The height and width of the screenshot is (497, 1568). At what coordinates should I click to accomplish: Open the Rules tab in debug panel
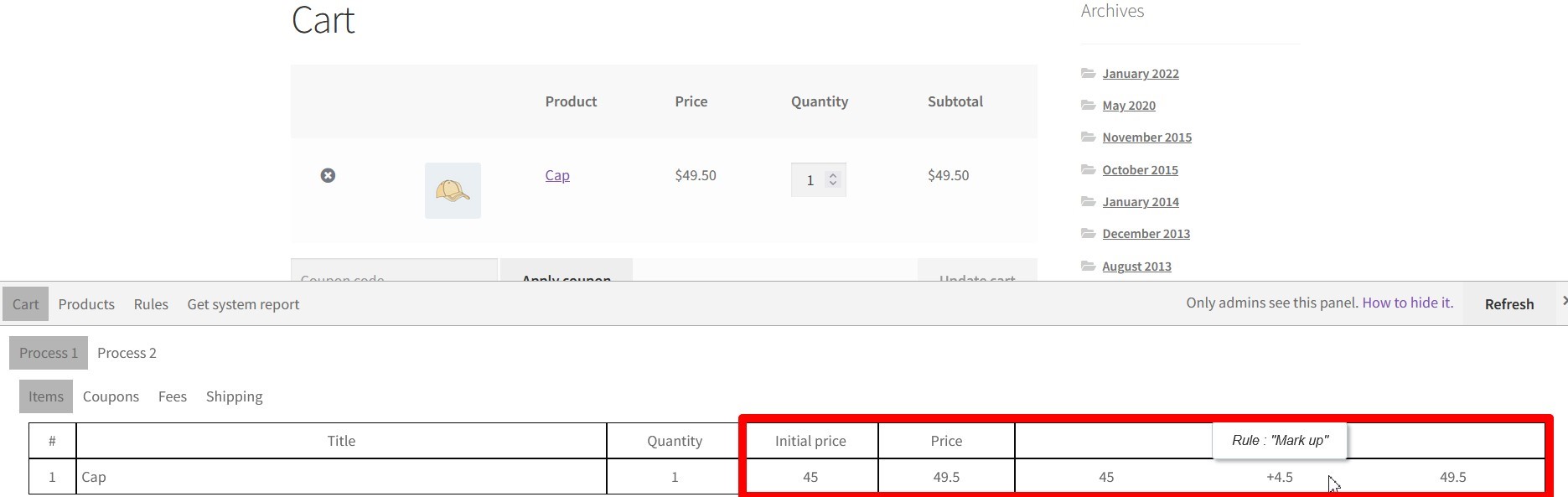[x=151, y=304]
